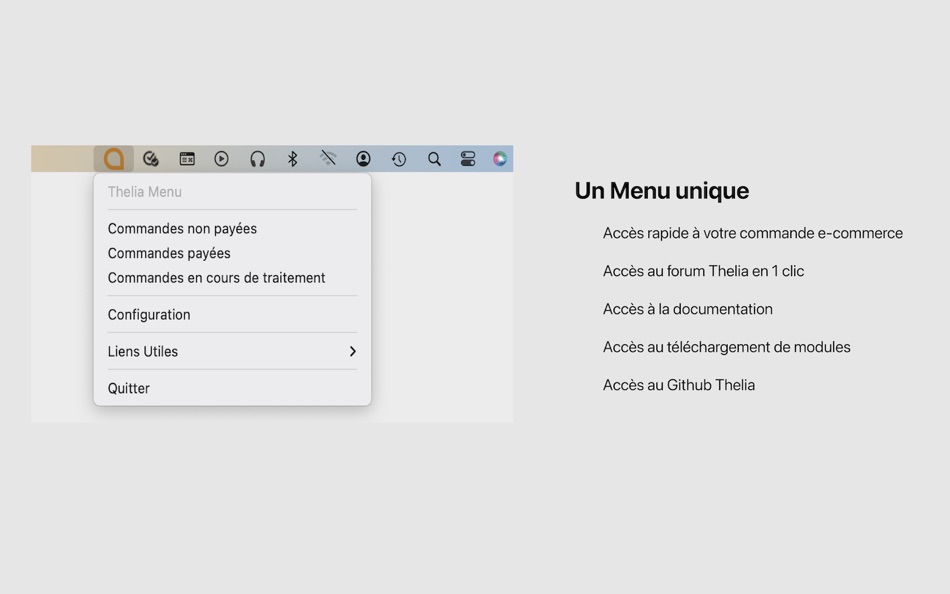The image size is (950, 594).
Task: Open the user account icon in menu bar
Action: (363, 159)
